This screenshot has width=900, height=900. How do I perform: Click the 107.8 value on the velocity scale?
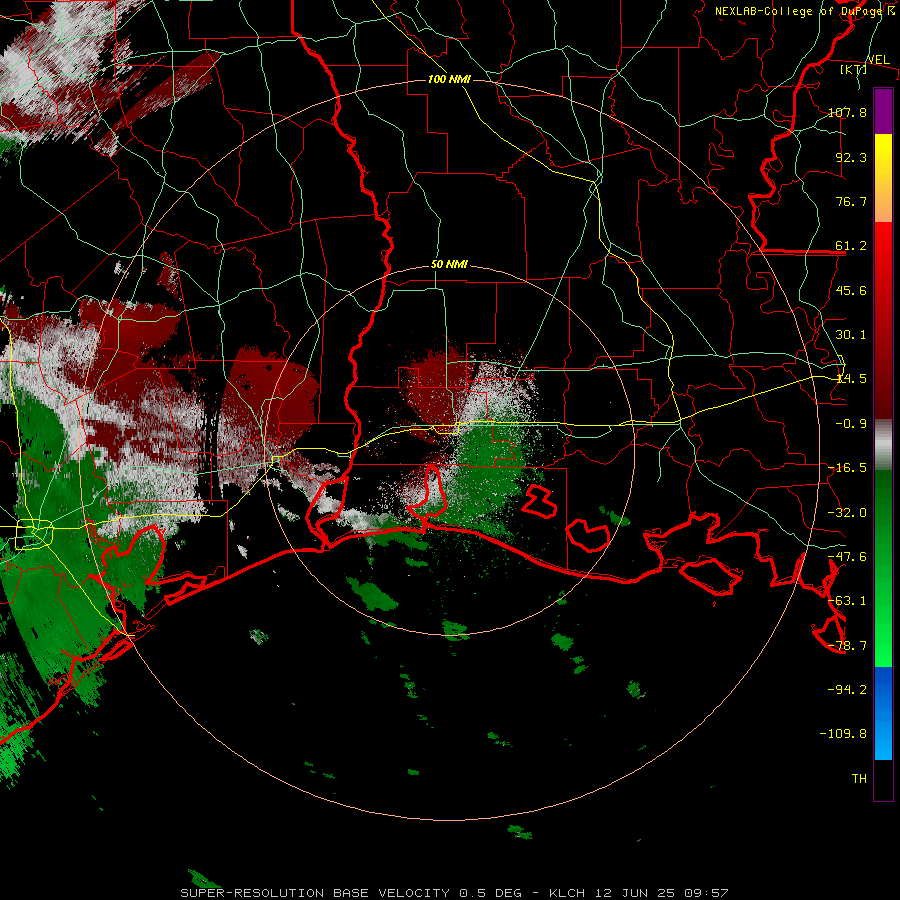point(847,112)
